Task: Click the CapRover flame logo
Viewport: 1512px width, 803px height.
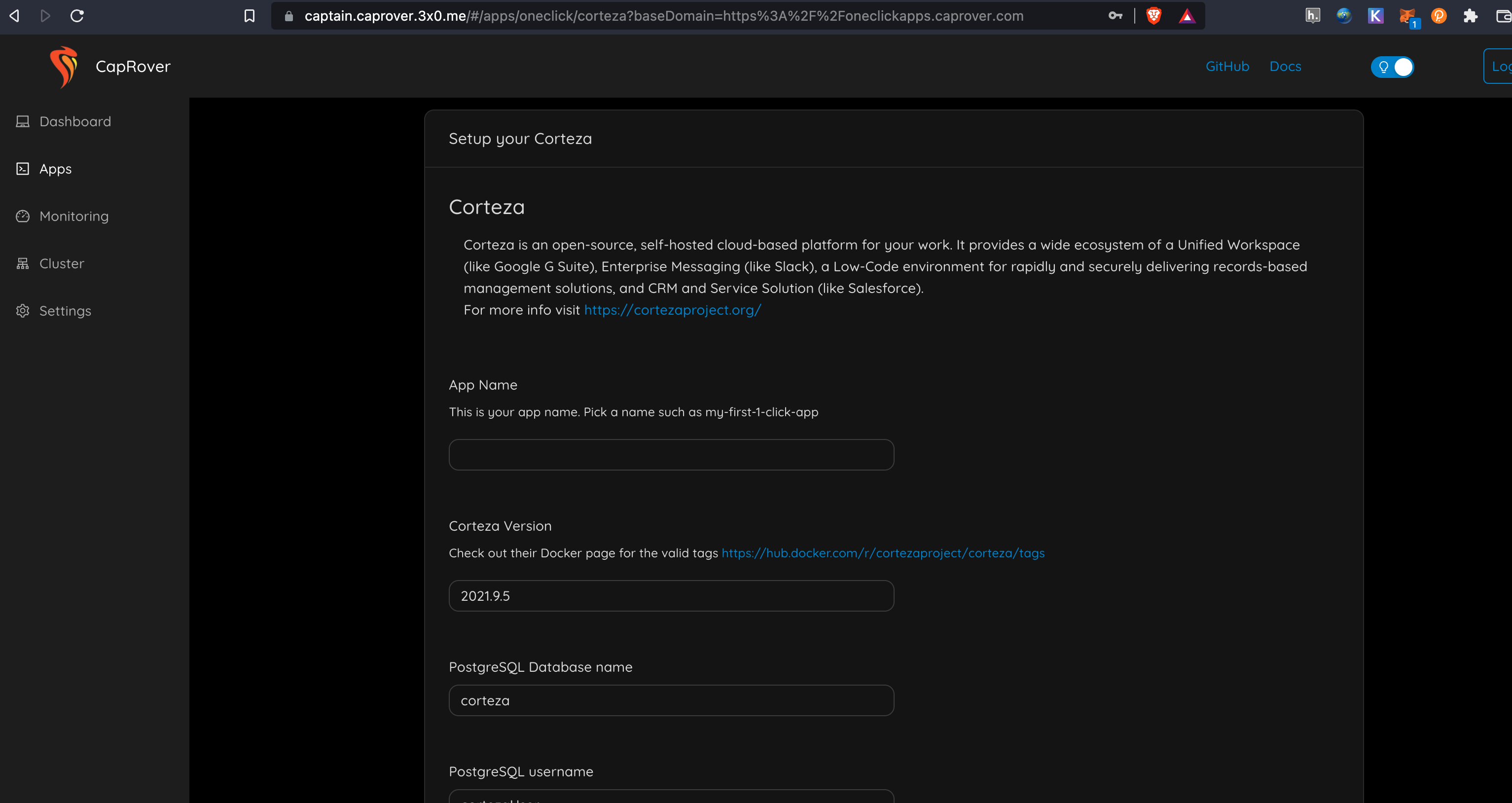Action: (64, 67)
